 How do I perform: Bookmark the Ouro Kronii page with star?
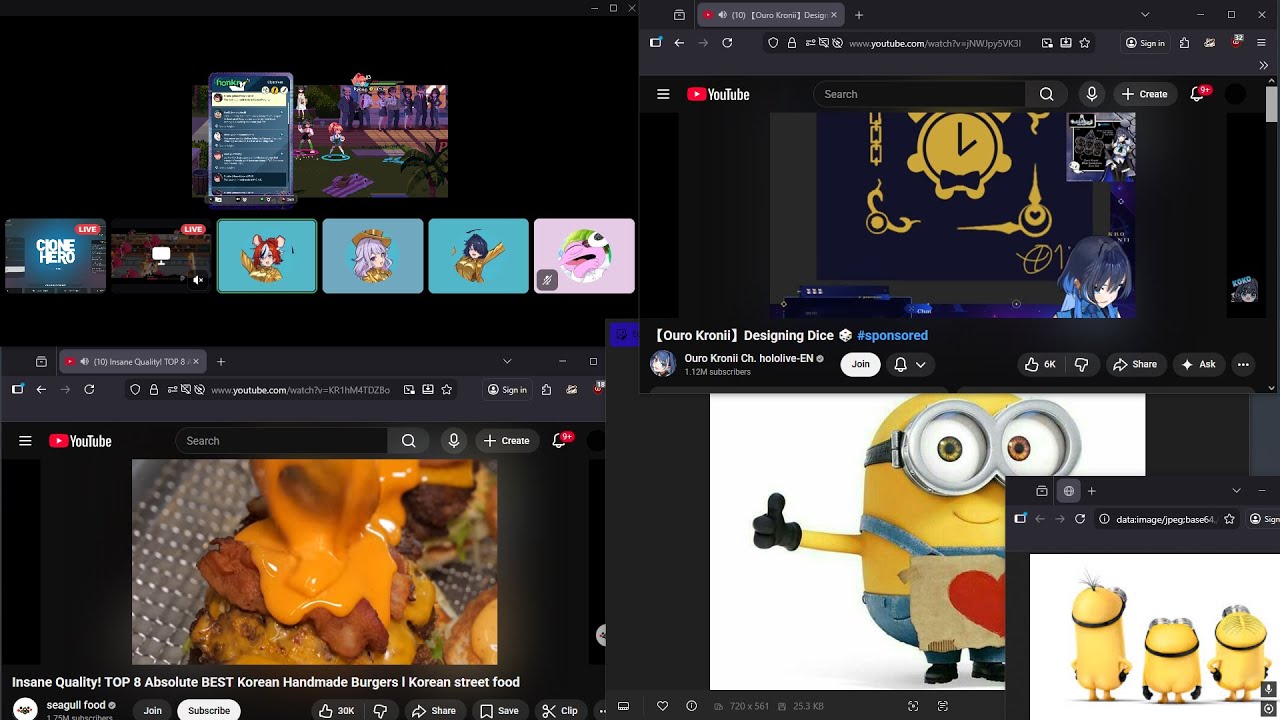[x=1085, y=43]
